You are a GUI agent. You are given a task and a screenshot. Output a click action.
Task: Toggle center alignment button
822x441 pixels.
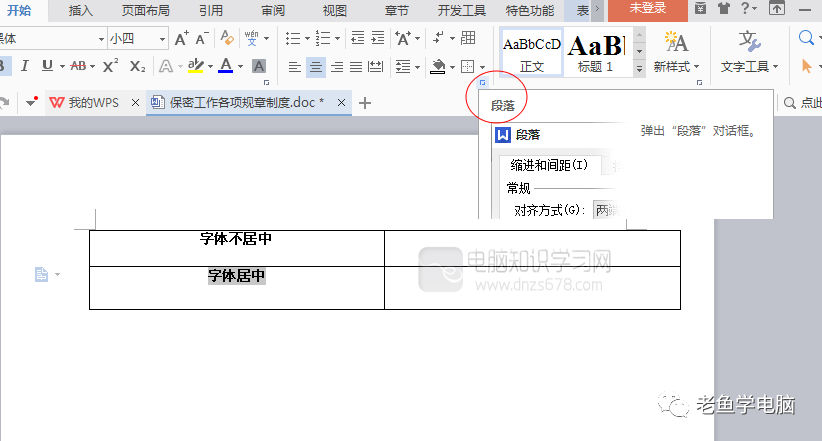click(x=315, y=67)
